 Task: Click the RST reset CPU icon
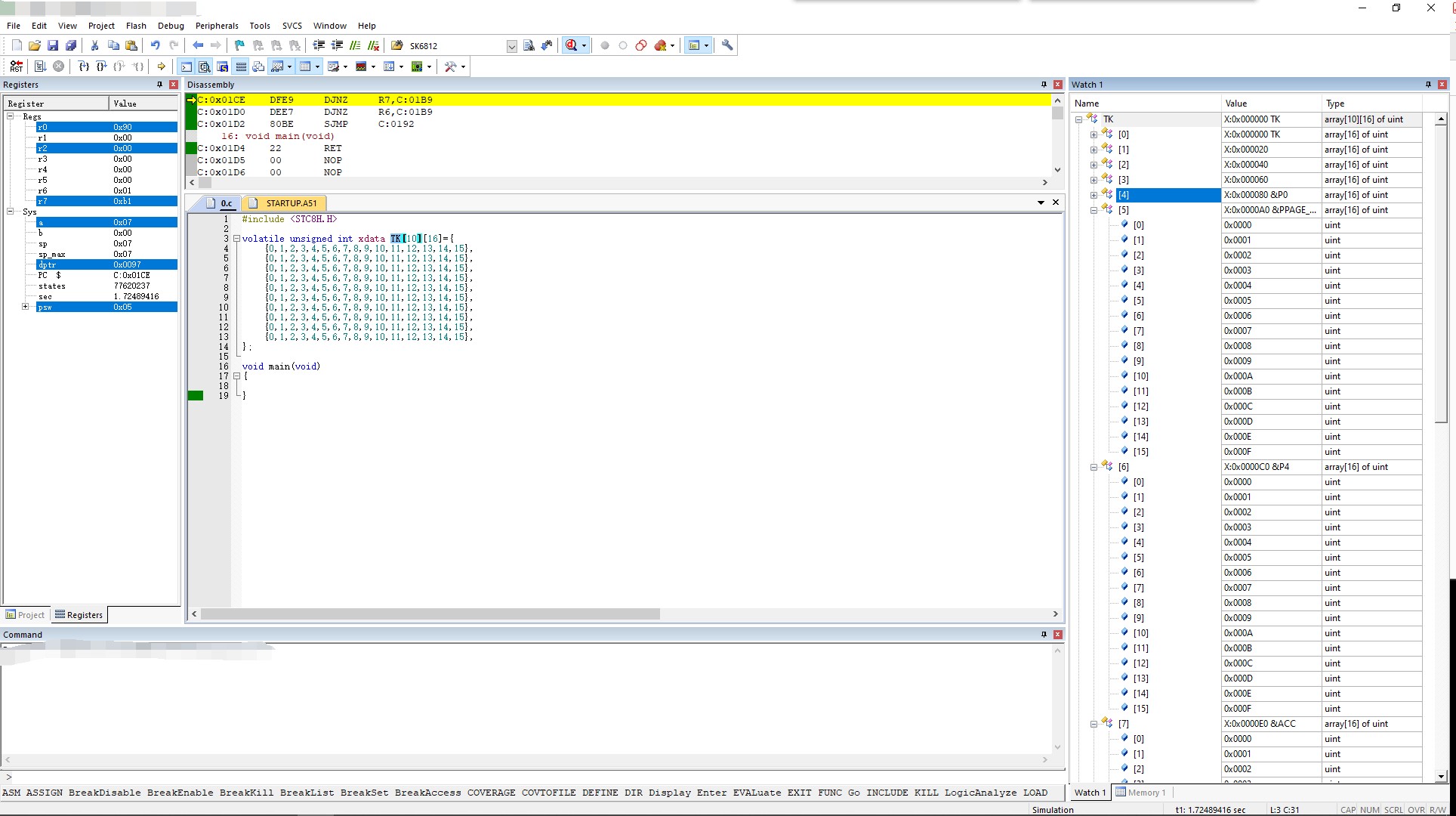coord(16,66)
